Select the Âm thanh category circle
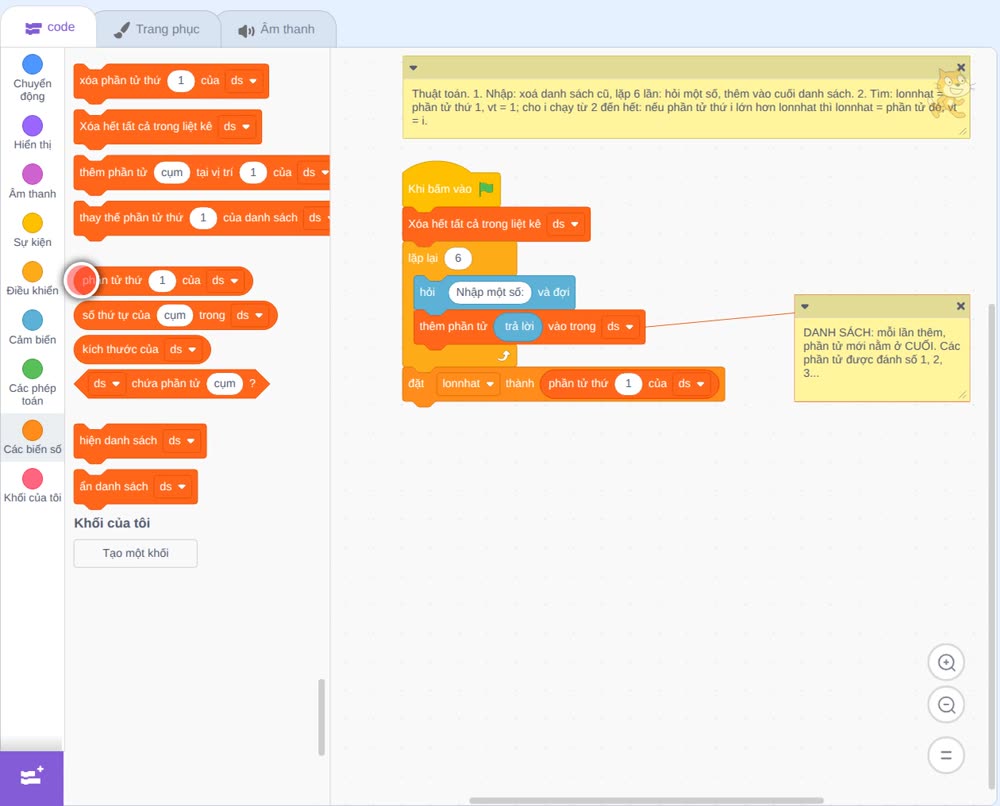This screenshot has height=806, width=1000. 33,174
